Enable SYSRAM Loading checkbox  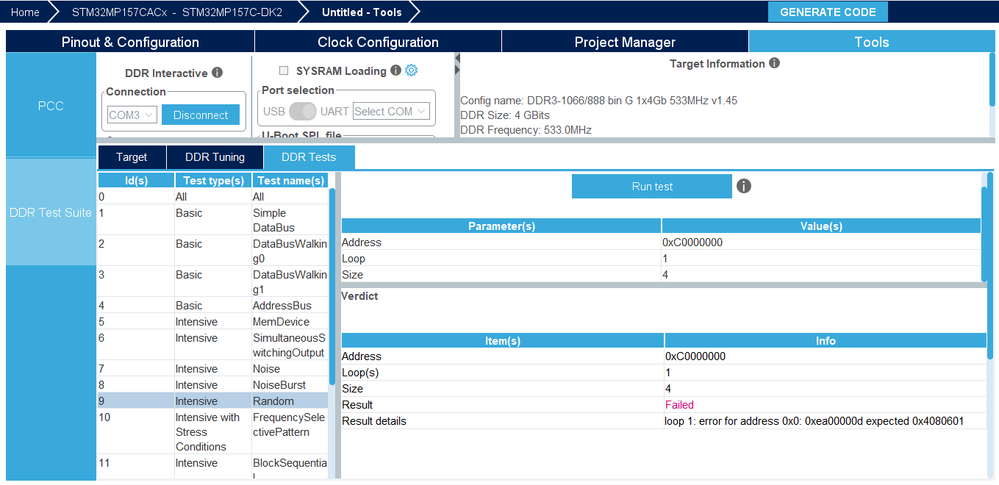[x=284, y=71]
